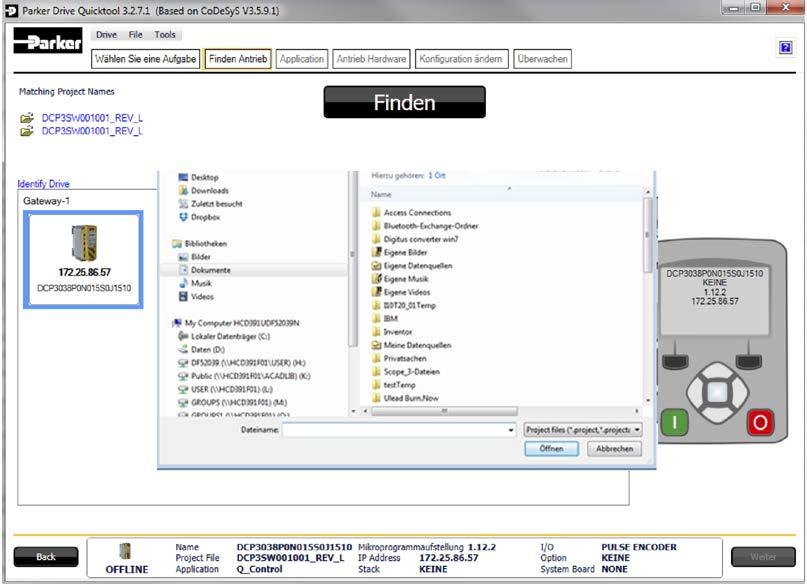Open Bilder library
This screenshot has height=584, width=807.
(x=194, y=257)
